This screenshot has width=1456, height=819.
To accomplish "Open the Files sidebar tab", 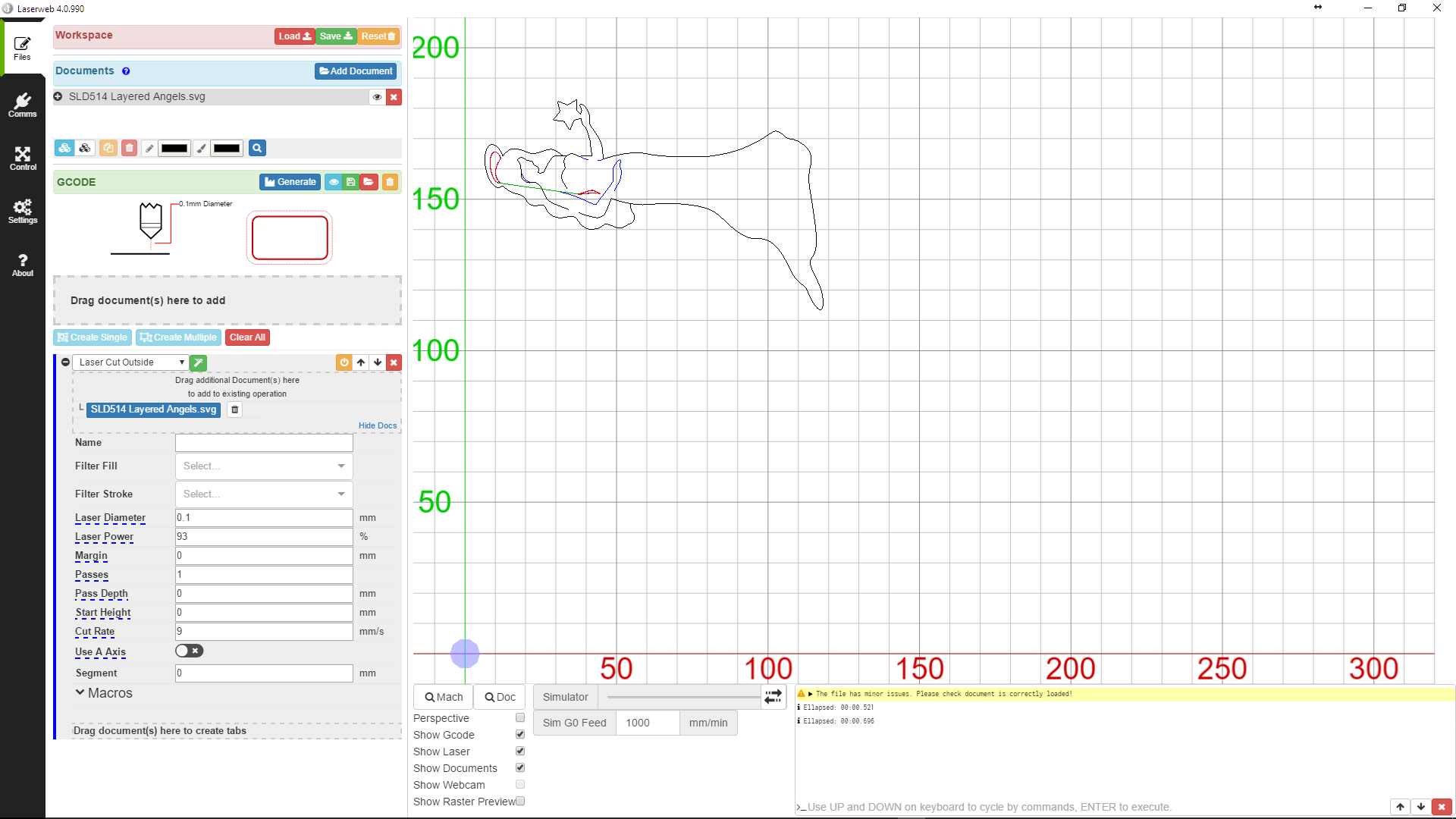I will pos(23,49).
